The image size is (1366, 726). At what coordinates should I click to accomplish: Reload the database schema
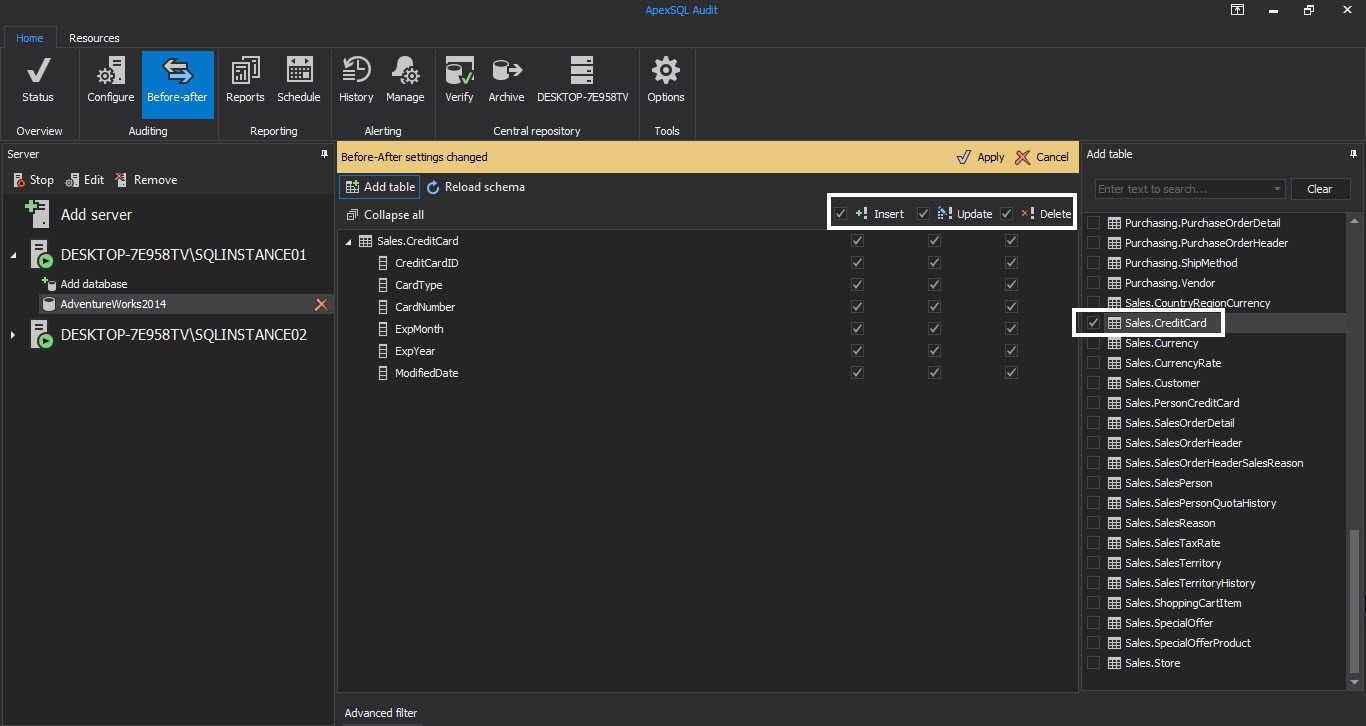pos(475,187)
